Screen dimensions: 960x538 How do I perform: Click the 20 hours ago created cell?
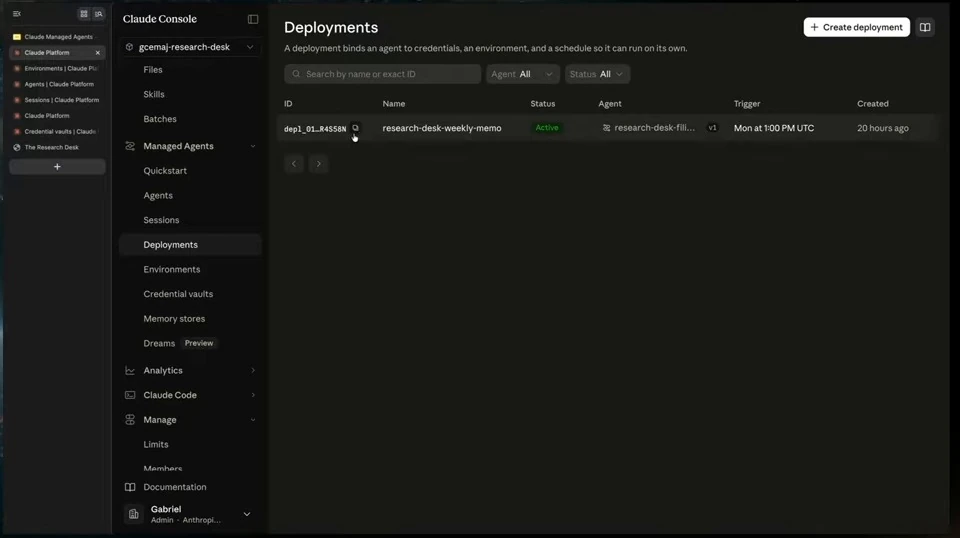click(883, 128)
